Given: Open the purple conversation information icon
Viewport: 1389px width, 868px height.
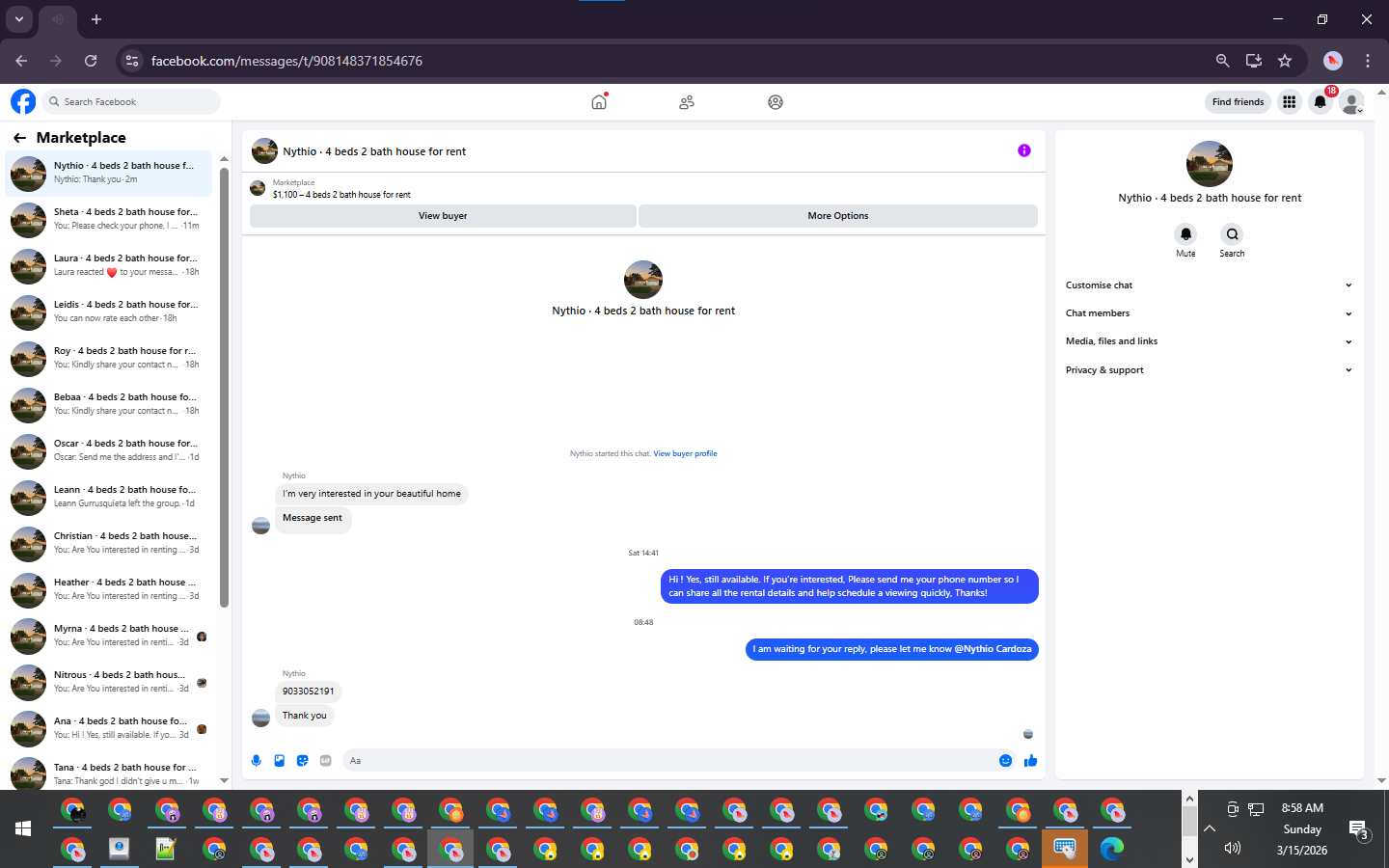Looking at the screenshot, I should [x=1024, y=150].
